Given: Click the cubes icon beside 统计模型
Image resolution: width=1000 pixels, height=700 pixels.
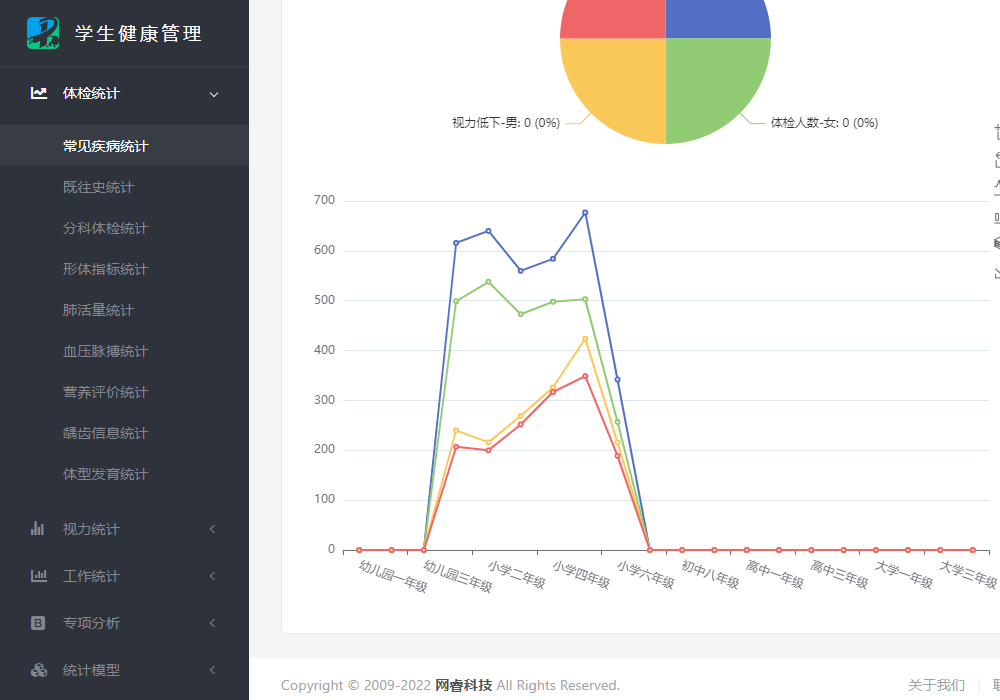Looking at the screenshot, I should tap(39, 670).
